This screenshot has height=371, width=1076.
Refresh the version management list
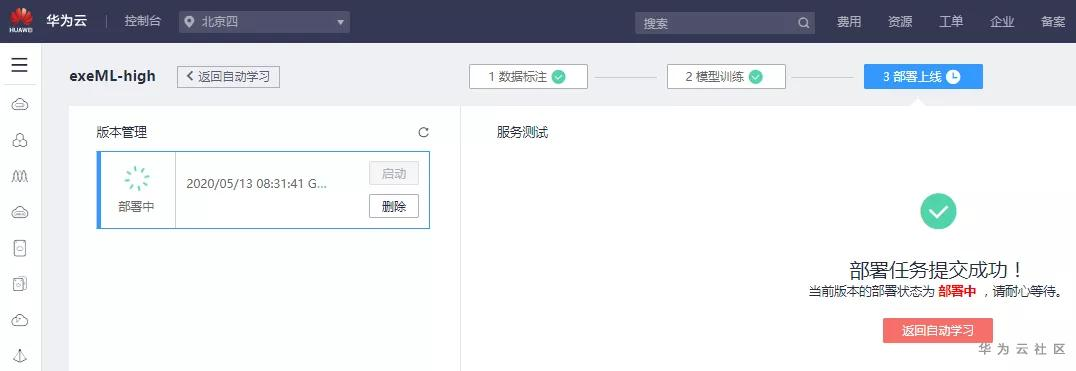[x=423, y=132]
